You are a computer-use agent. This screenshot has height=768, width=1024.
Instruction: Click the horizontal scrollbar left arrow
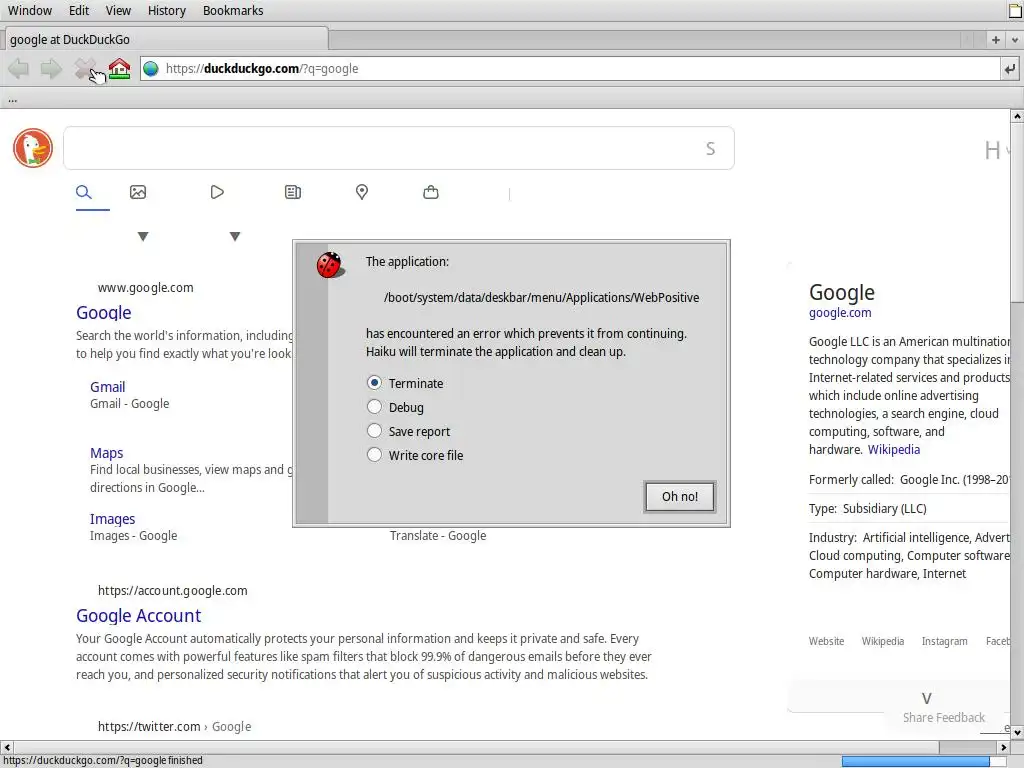[7, 747]
